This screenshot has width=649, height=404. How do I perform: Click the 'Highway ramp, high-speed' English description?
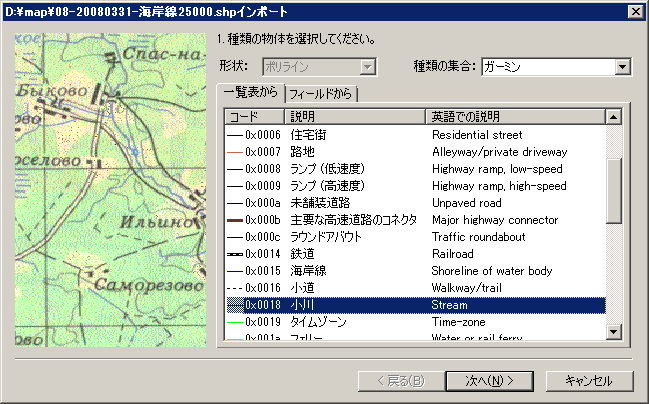pos(499,186)
